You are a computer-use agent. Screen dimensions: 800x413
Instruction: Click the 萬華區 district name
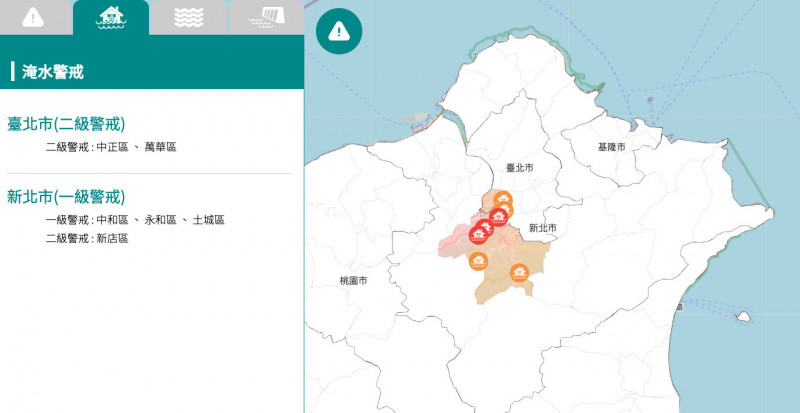160,148
